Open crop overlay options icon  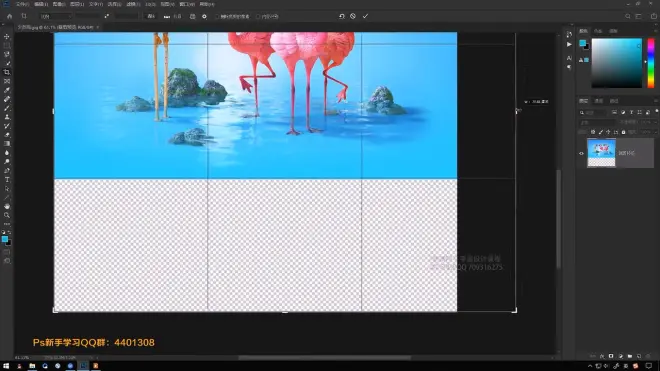(x=192, y=16)
